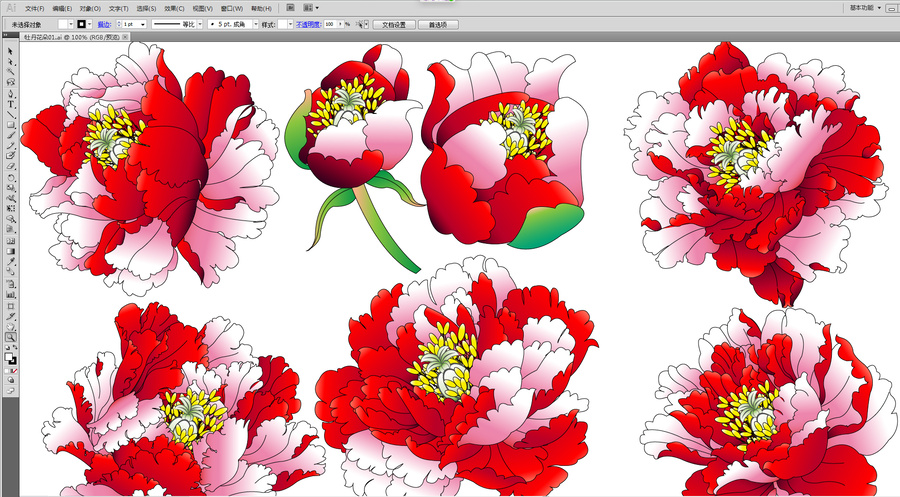
Task: Select the Shape Builder tool
Action: (x=10, y=219)
